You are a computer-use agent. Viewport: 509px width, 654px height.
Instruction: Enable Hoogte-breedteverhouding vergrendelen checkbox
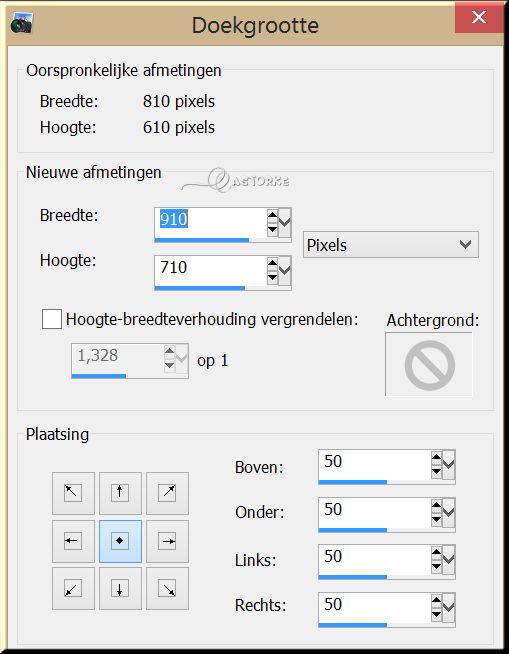(52, 319)
